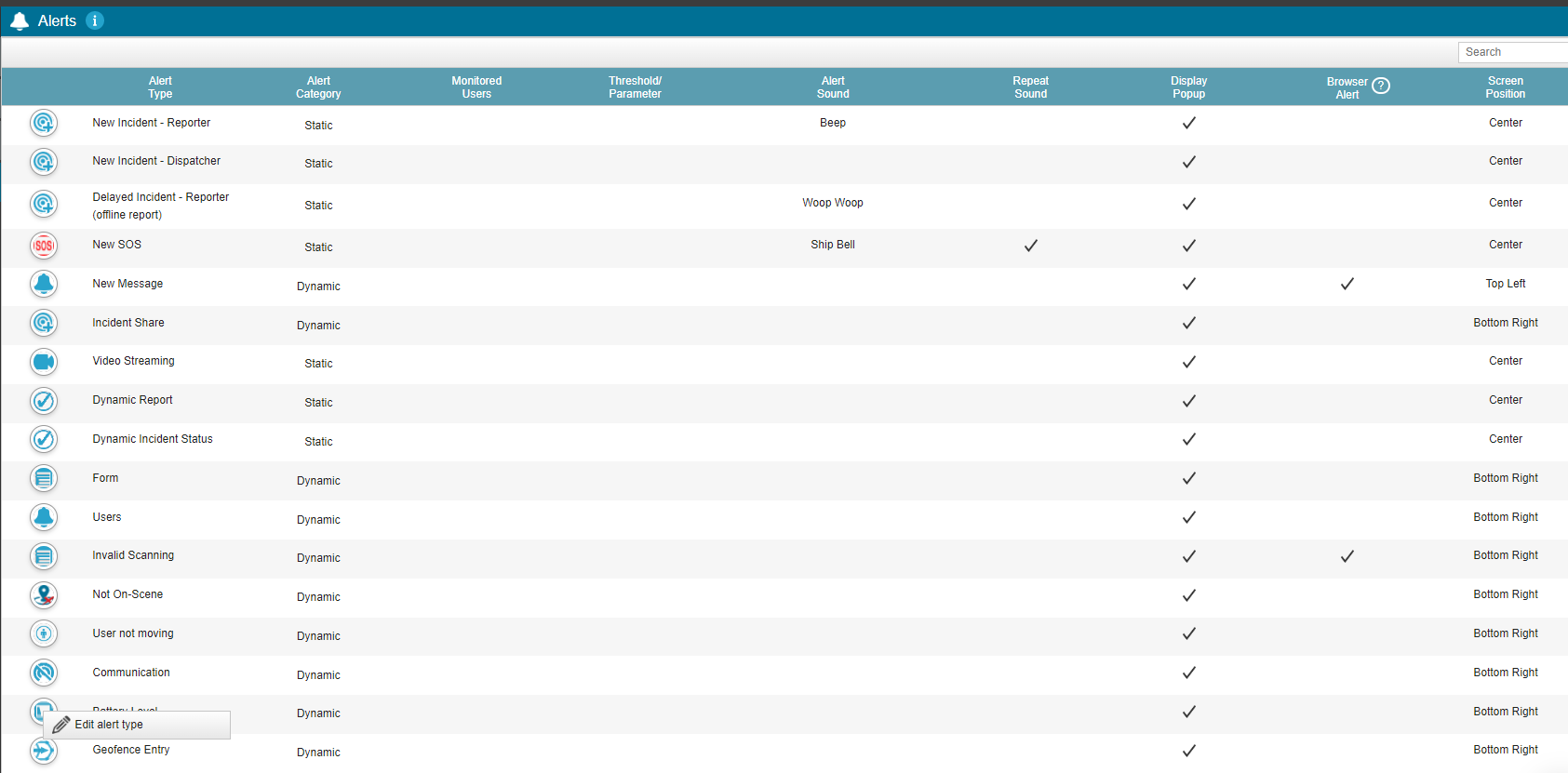Toggle Browser Alert check for New Message

click(1347, 284)
